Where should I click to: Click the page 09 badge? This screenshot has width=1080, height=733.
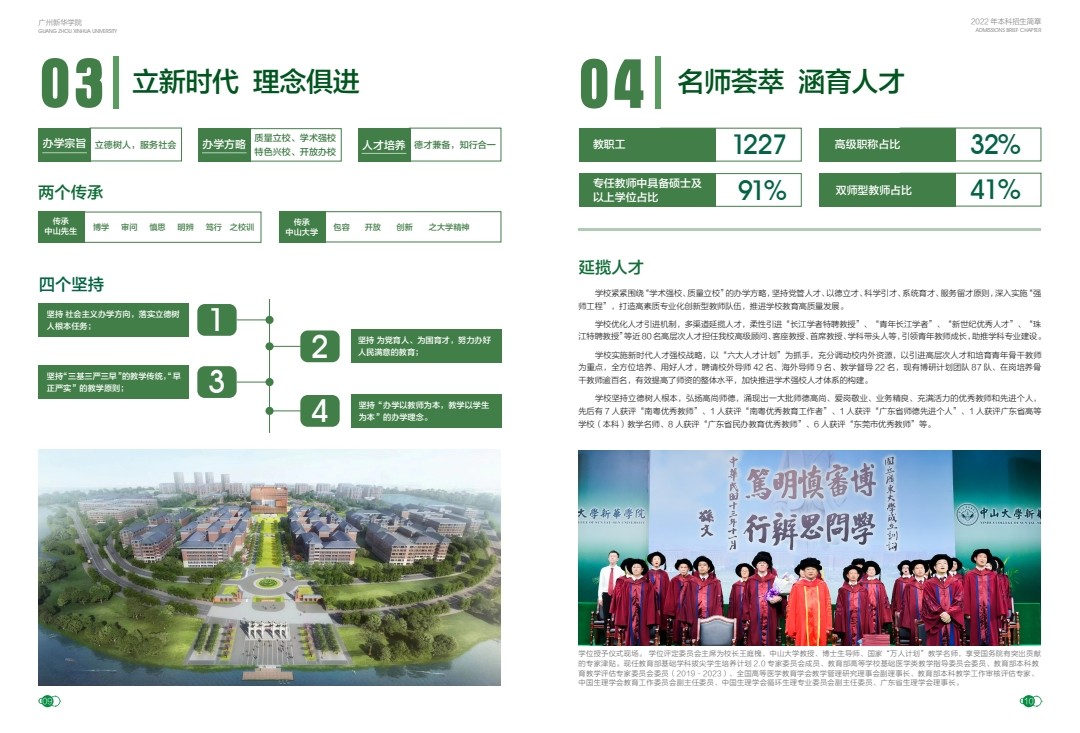pyautogui.click(x=46, y=701)
